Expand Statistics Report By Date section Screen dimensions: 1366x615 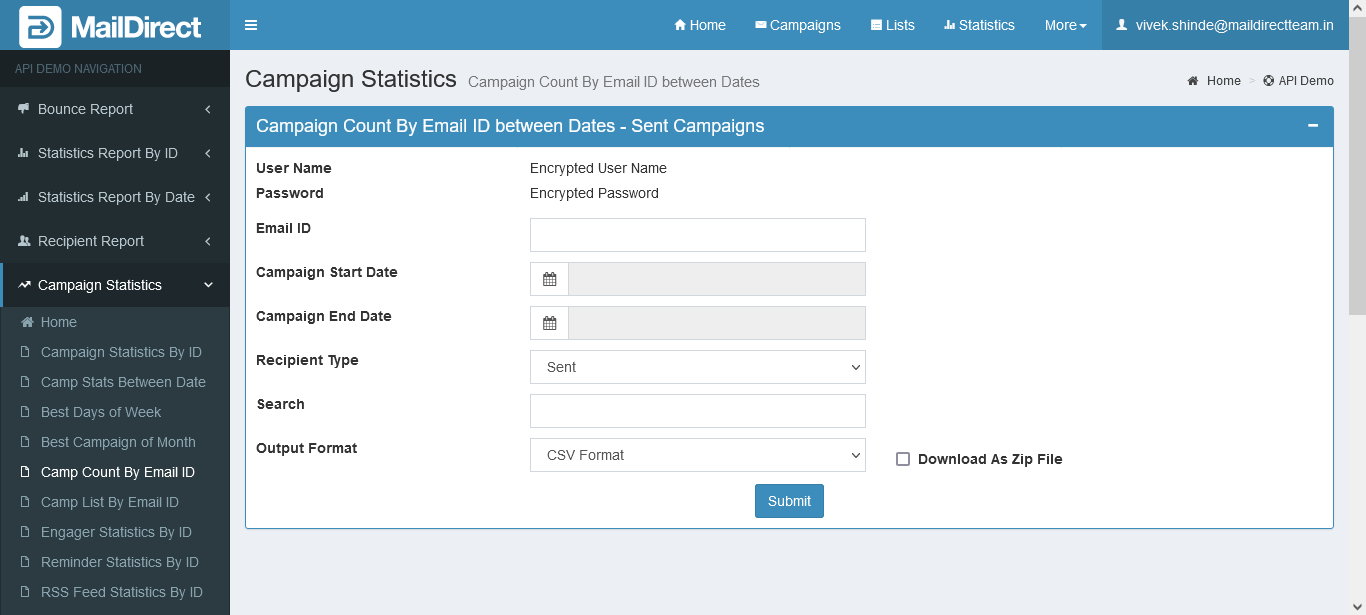click(115, 197)
